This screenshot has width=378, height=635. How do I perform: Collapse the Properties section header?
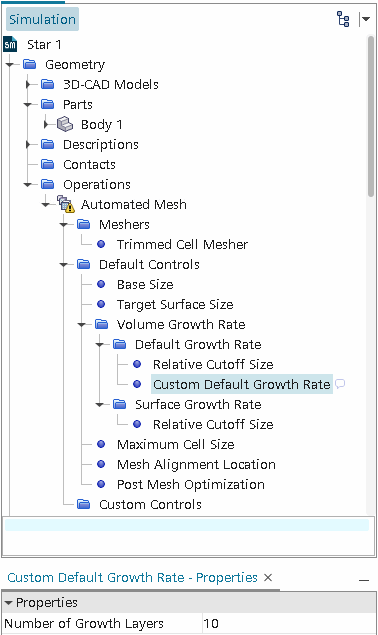pyautogui.click(x=8, y=603)
